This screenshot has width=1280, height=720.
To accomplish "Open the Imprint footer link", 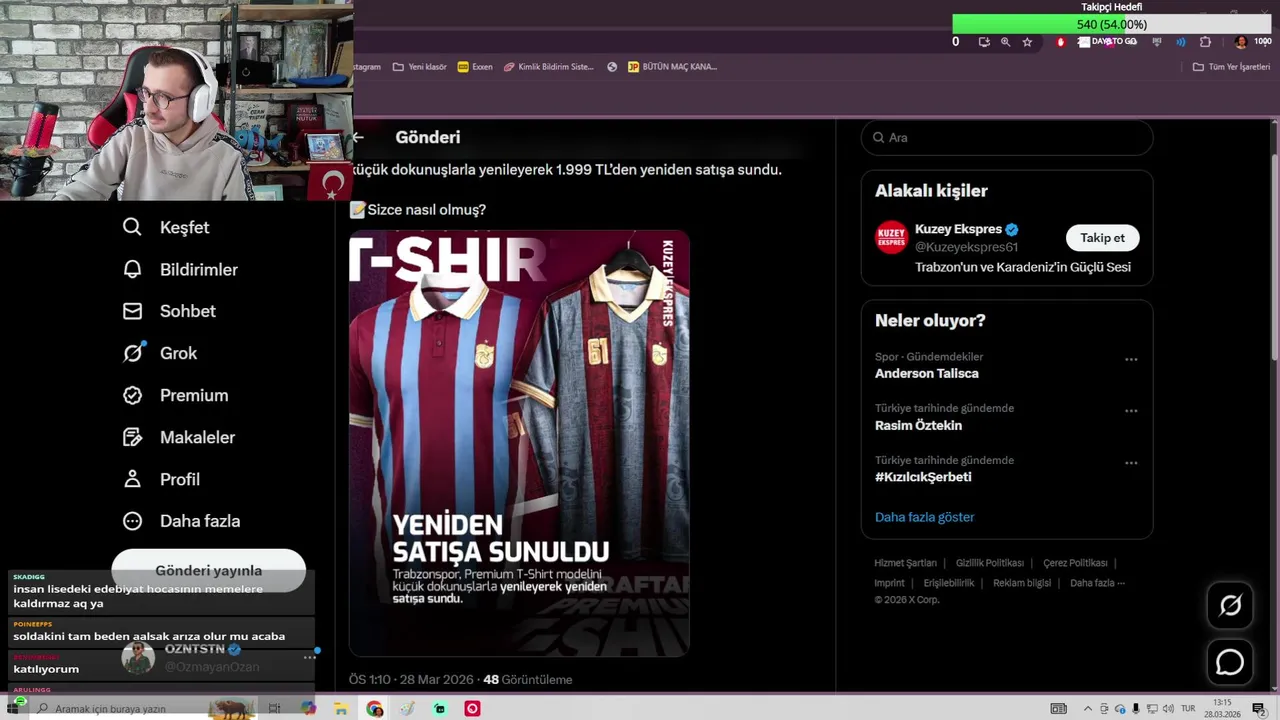I will point(889,583).
